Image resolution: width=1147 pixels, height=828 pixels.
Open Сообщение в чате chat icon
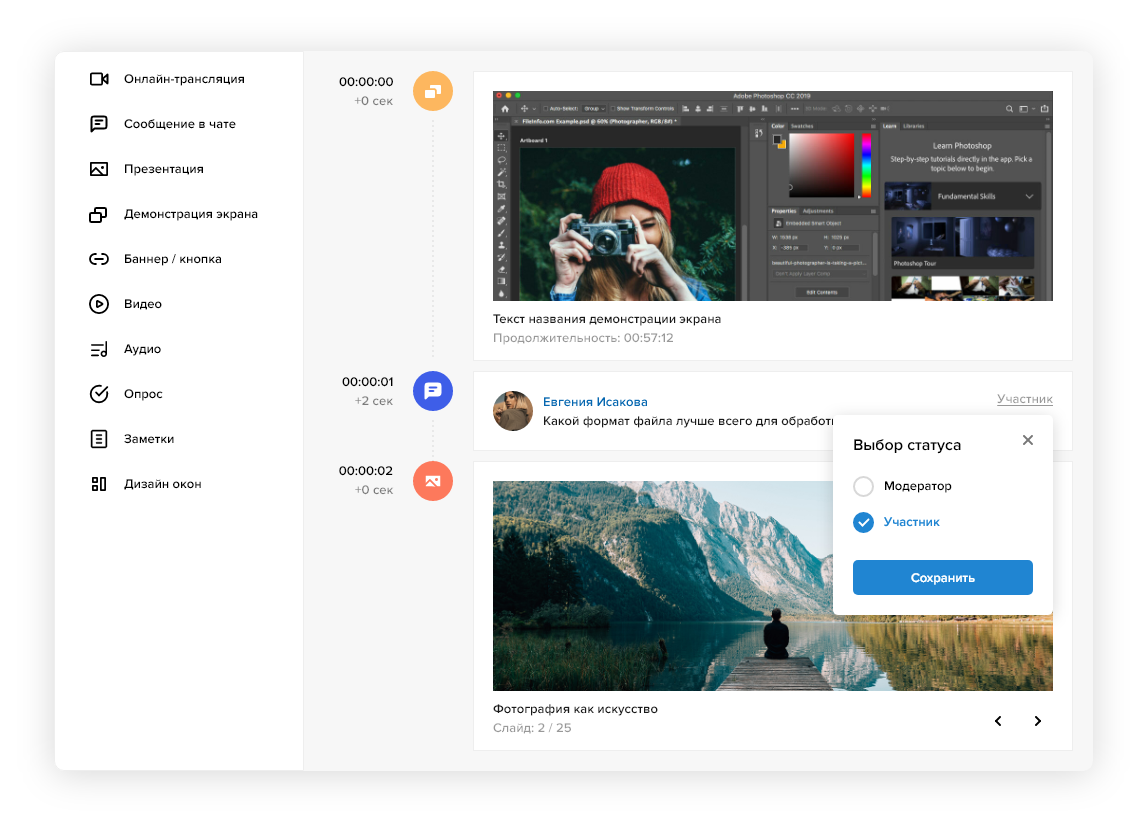tap(98, 124)
